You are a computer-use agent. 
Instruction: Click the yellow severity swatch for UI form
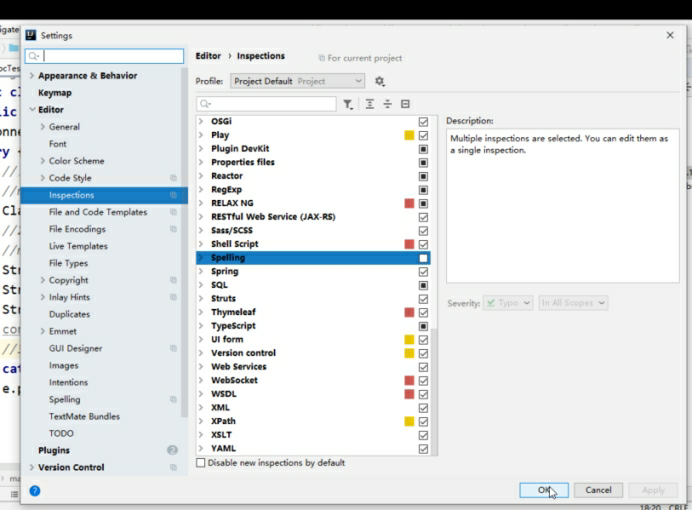(x=409, y=339)
